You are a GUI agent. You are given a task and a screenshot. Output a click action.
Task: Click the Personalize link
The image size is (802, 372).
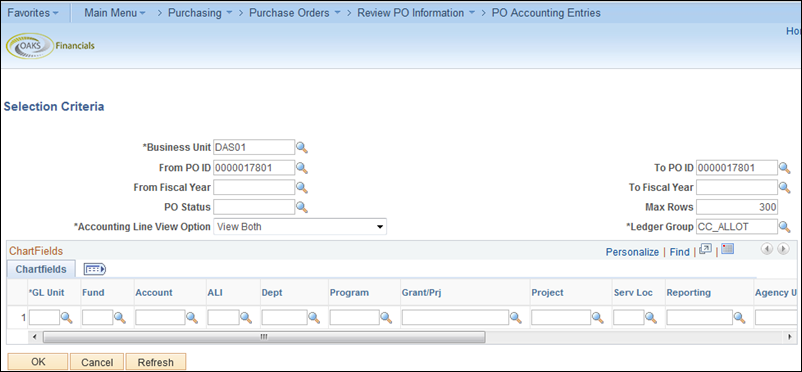632,252
